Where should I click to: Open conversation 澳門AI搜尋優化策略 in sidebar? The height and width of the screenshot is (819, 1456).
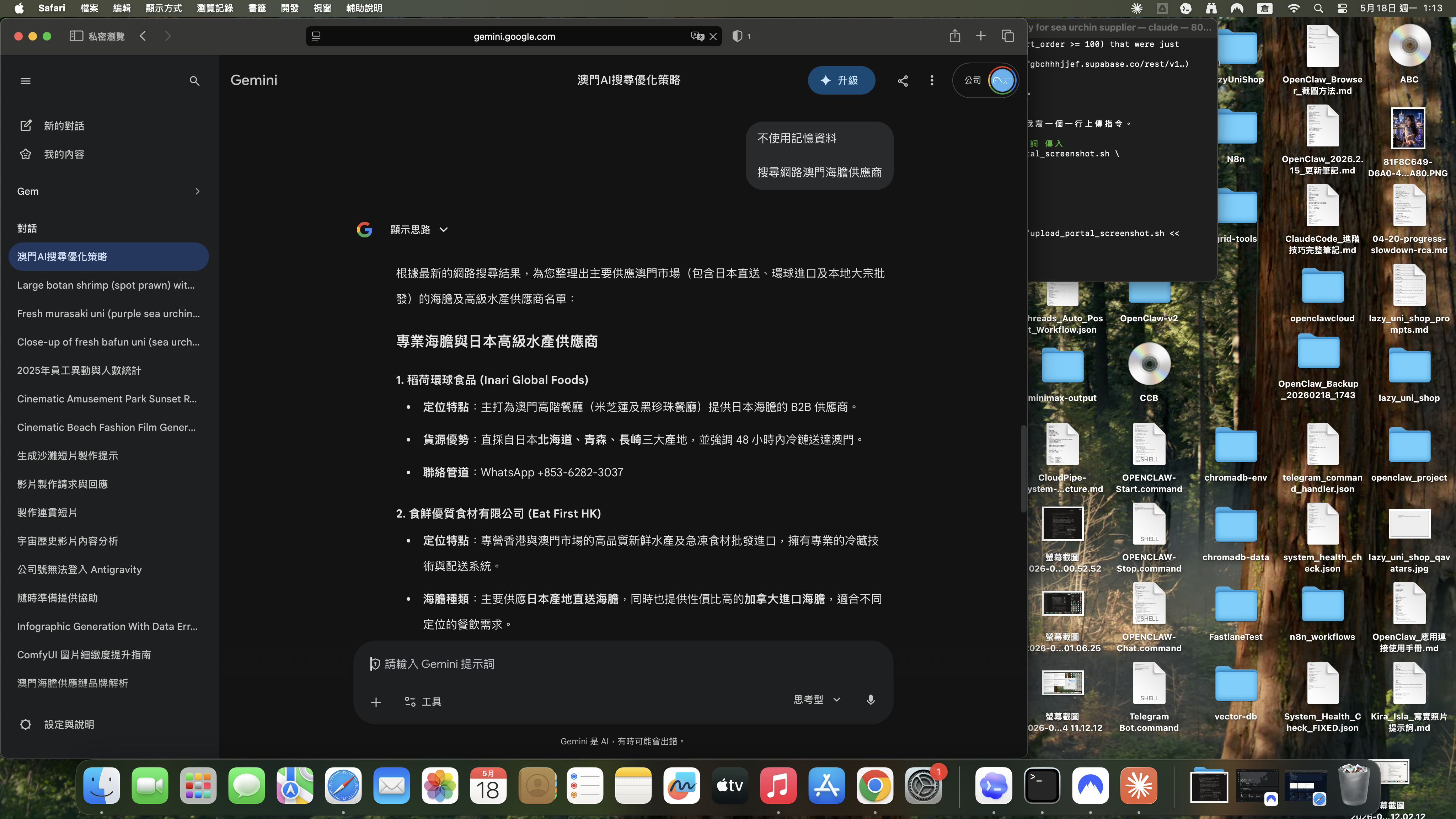click(108, 257)
